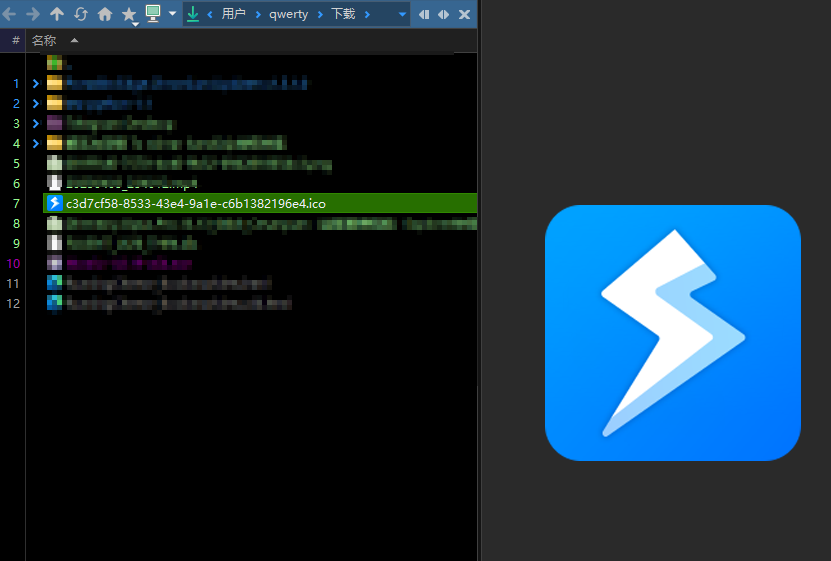Click the green download folder icon

(193, 14)
